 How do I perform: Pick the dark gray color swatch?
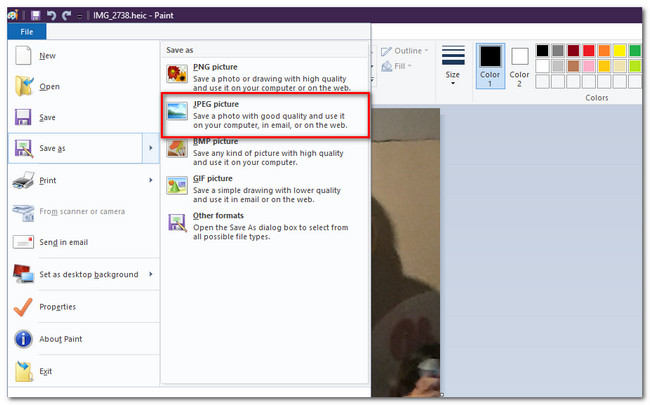[x=558, y=51]
